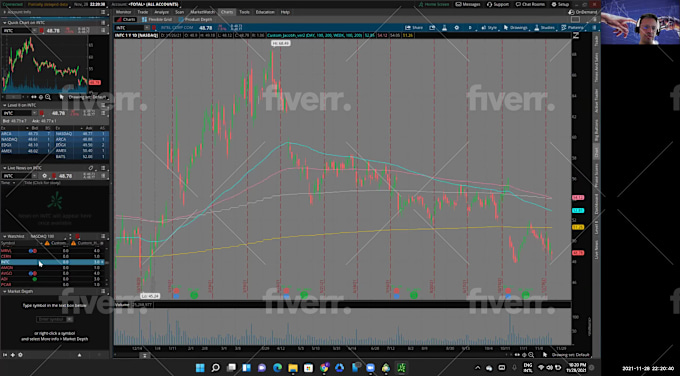Click the BATS ask row in Level II
680x376 pixels.
pos(81,157)
